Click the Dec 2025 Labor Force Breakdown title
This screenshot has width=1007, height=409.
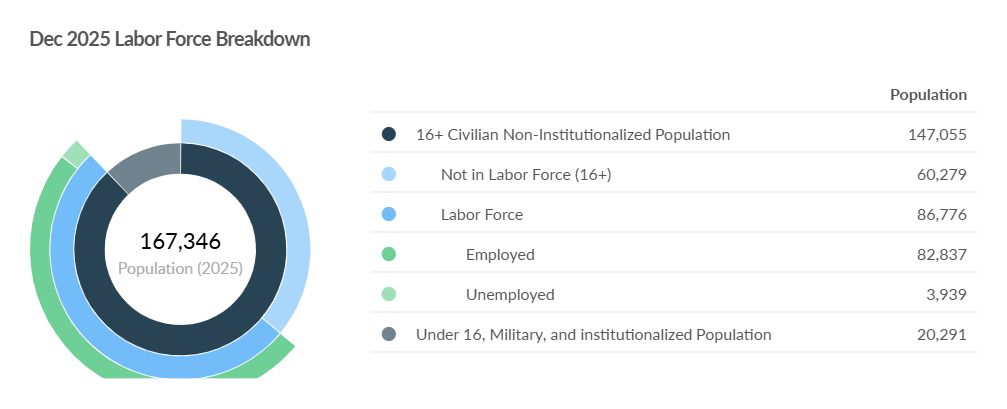[170, 39]
